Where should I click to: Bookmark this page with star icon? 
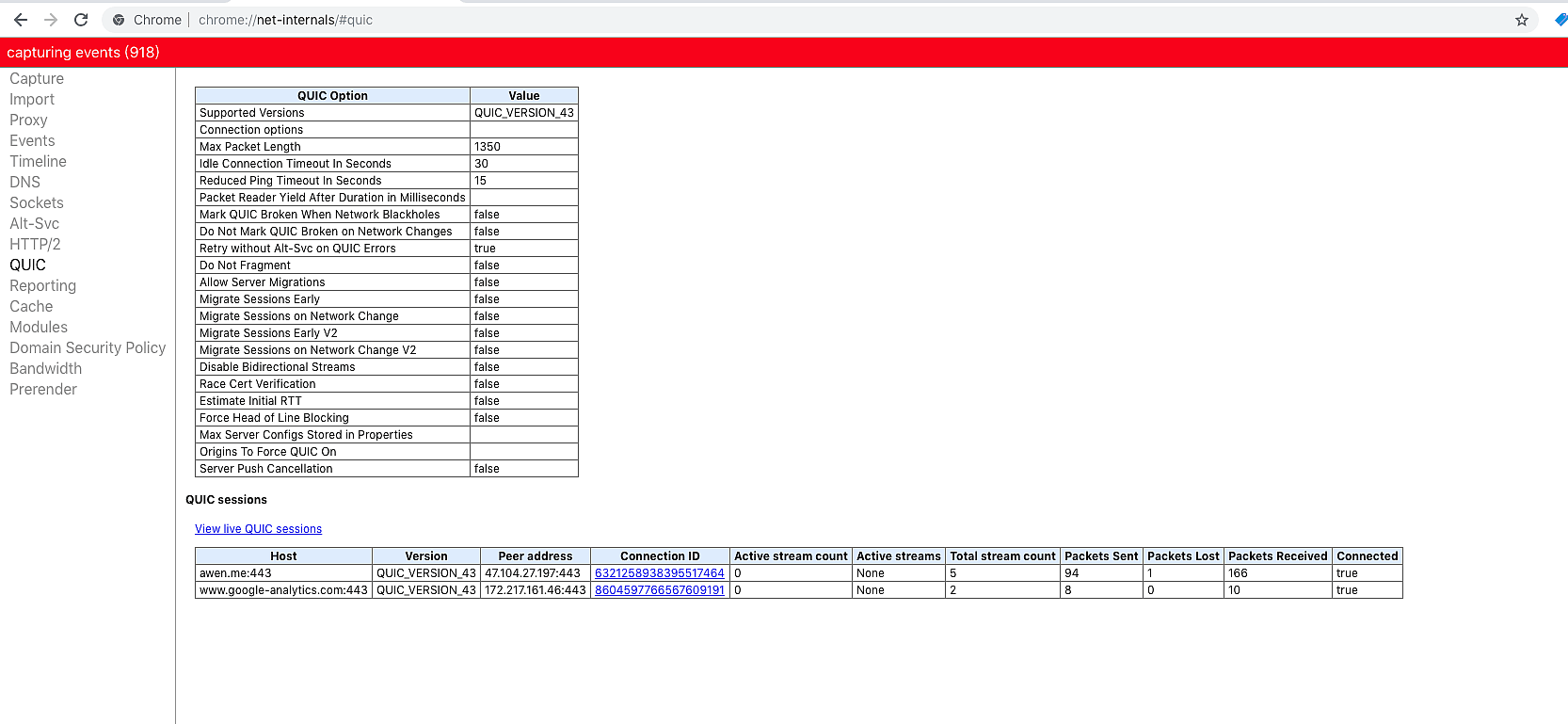1521,20
